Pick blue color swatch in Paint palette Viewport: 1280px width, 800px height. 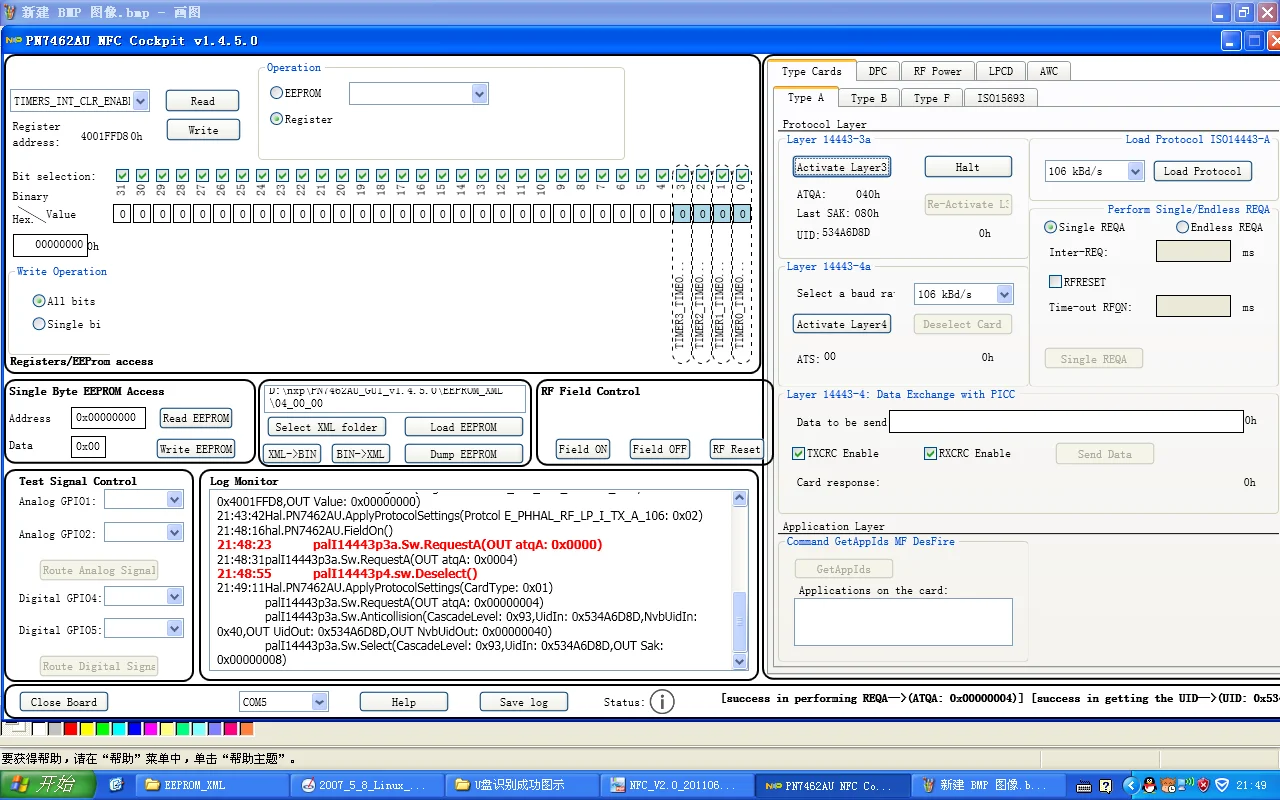pyautogui.click(x=134, y=728)
